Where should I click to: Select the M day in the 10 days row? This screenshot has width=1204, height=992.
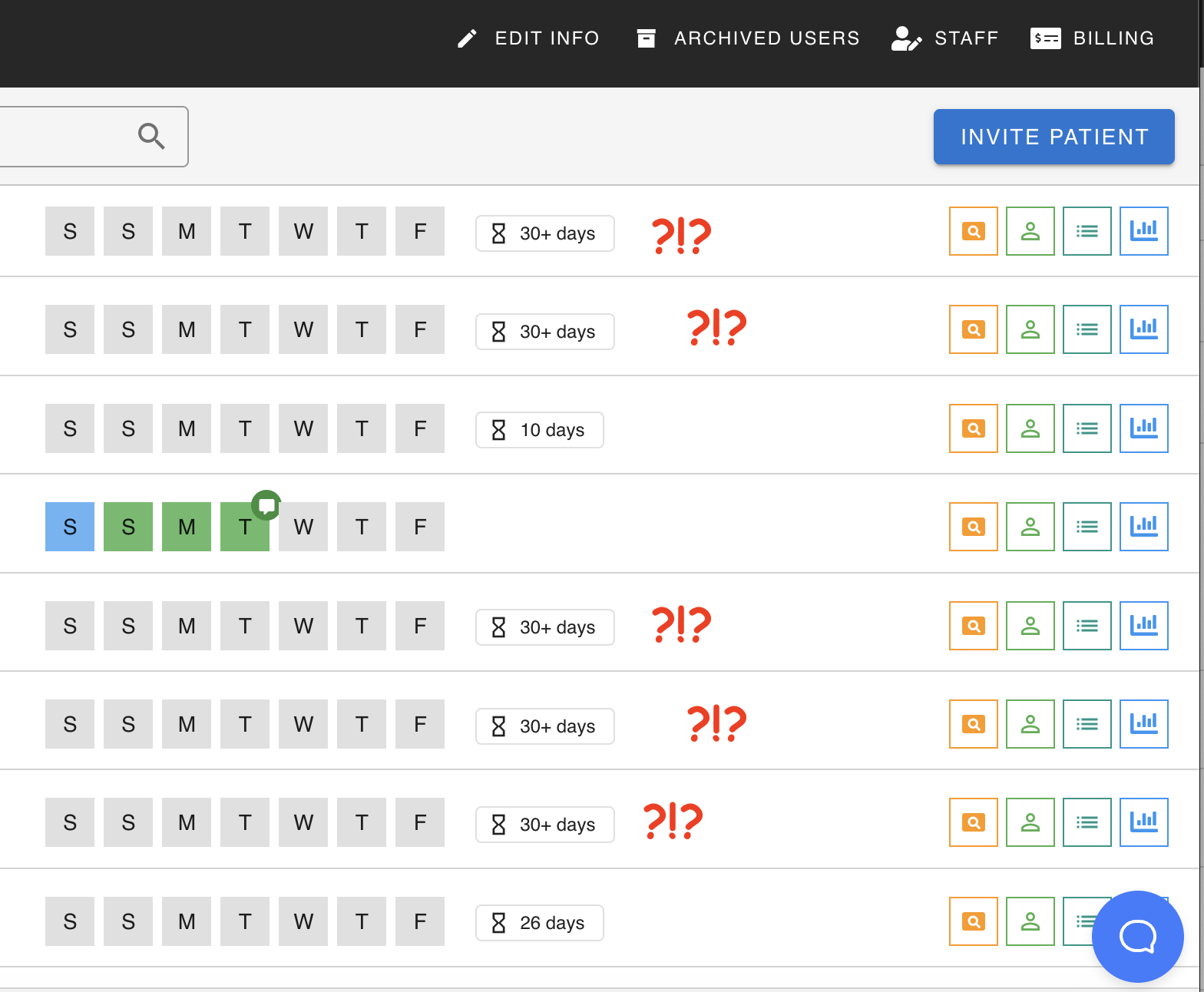point(187,428)
